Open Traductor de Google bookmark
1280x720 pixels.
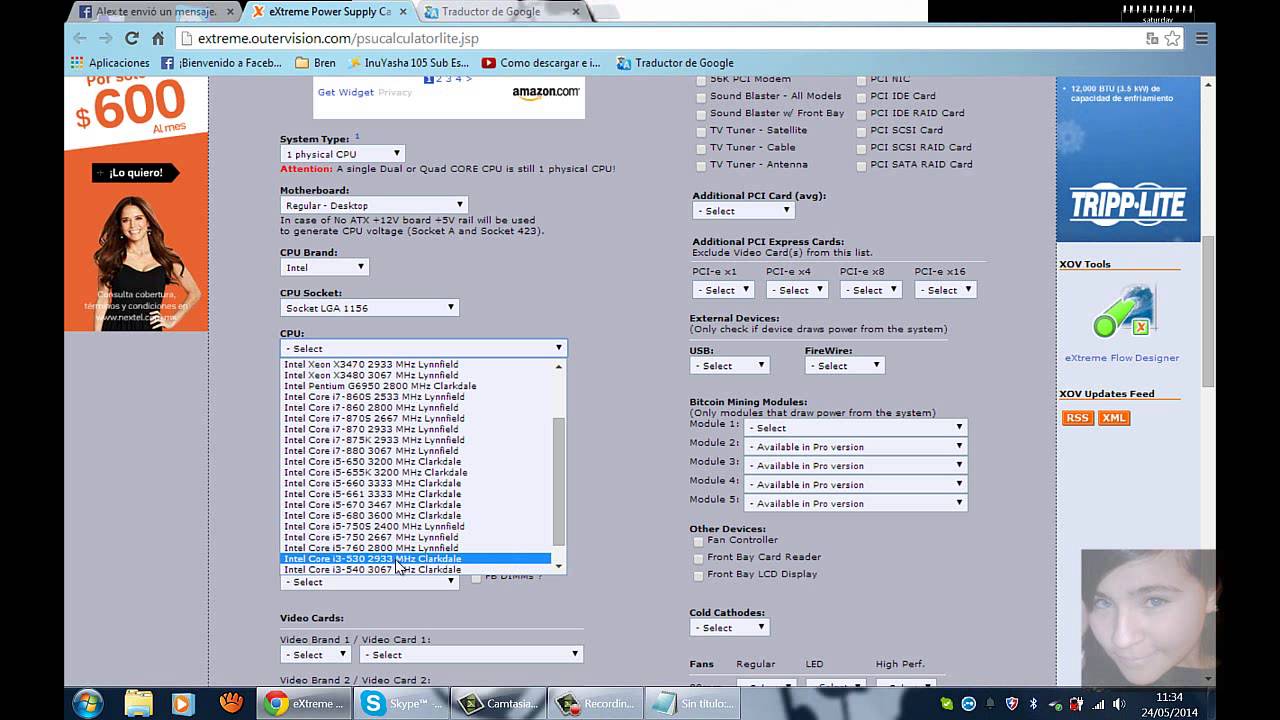(675, 63)
